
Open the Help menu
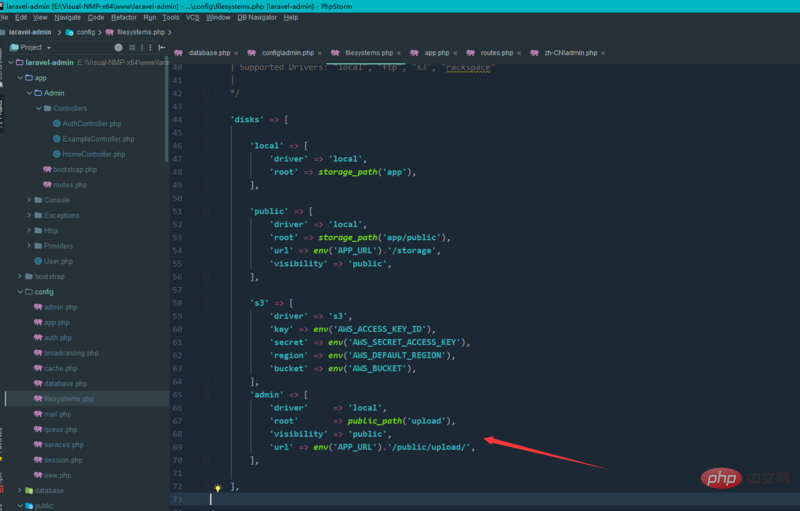[x=291, y=17]
